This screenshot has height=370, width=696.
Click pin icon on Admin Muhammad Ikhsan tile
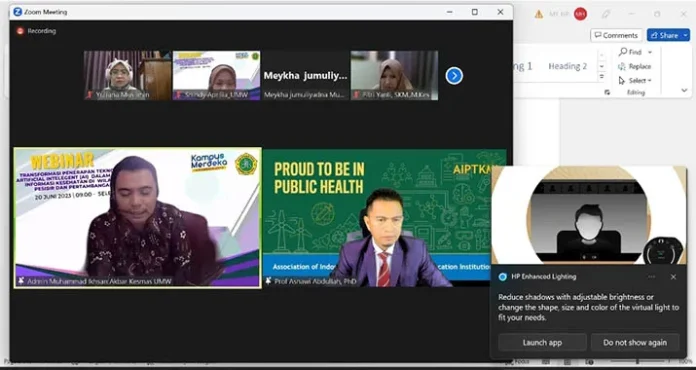[20, 281]
